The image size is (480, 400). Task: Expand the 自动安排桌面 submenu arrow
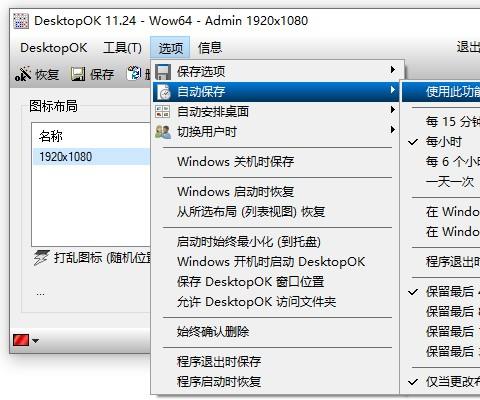click(x=393, y=110)
